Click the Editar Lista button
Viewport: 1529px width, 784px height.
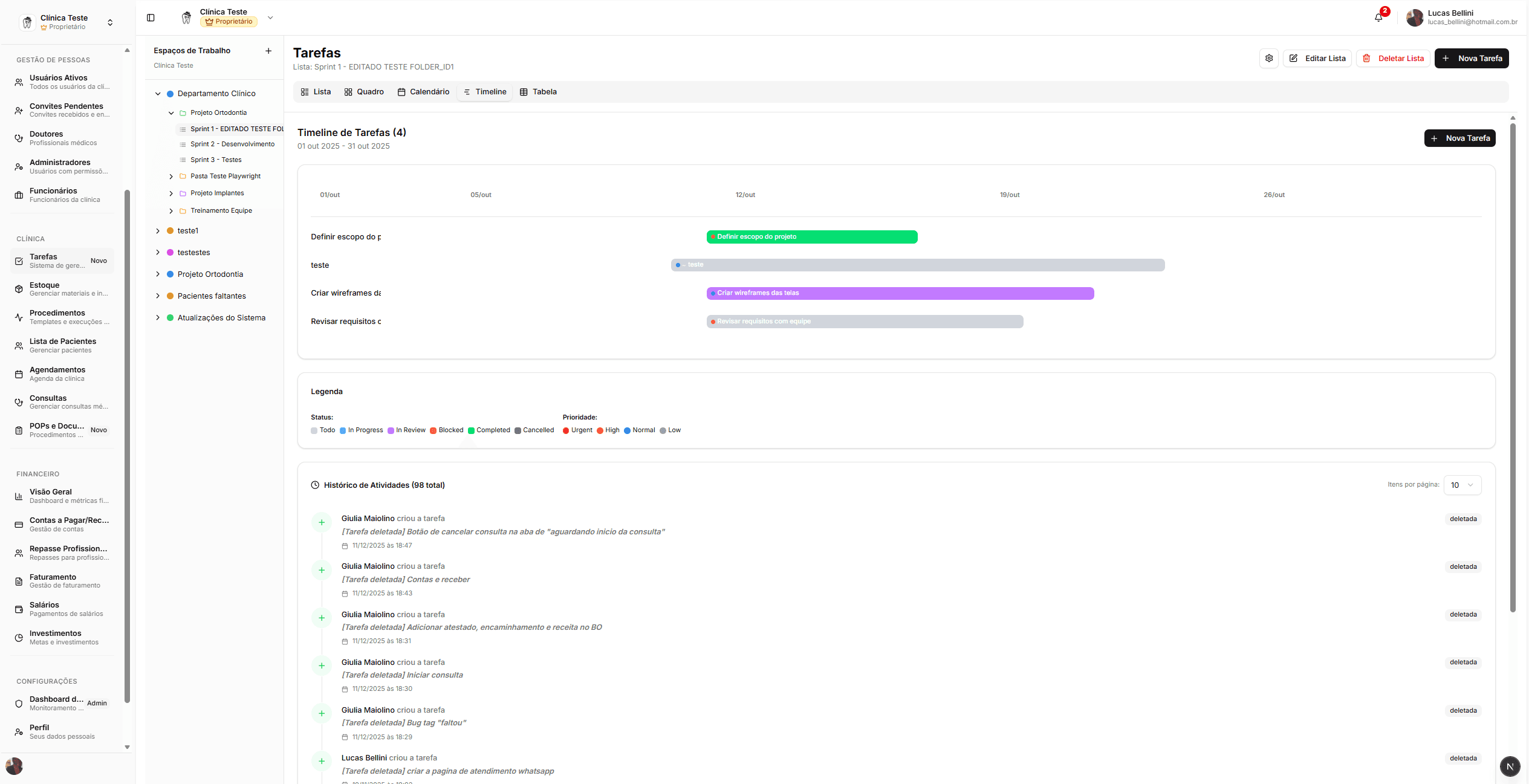pos(1317,58)
